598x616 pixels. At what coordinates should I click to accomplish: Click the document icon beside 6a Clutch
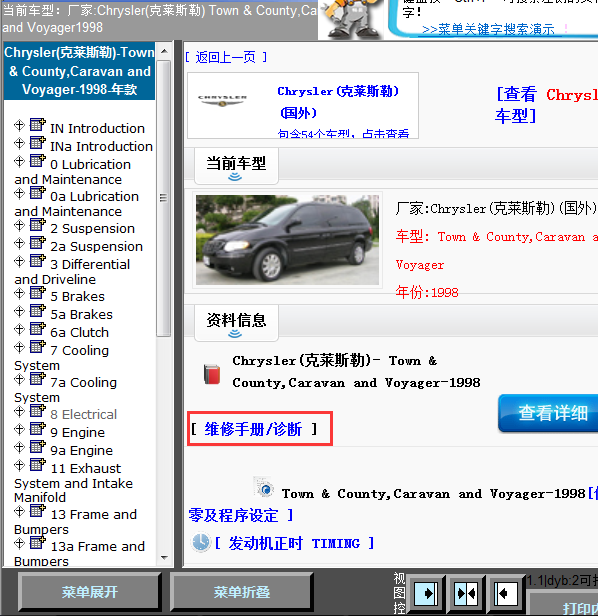[x=38, y=329]
